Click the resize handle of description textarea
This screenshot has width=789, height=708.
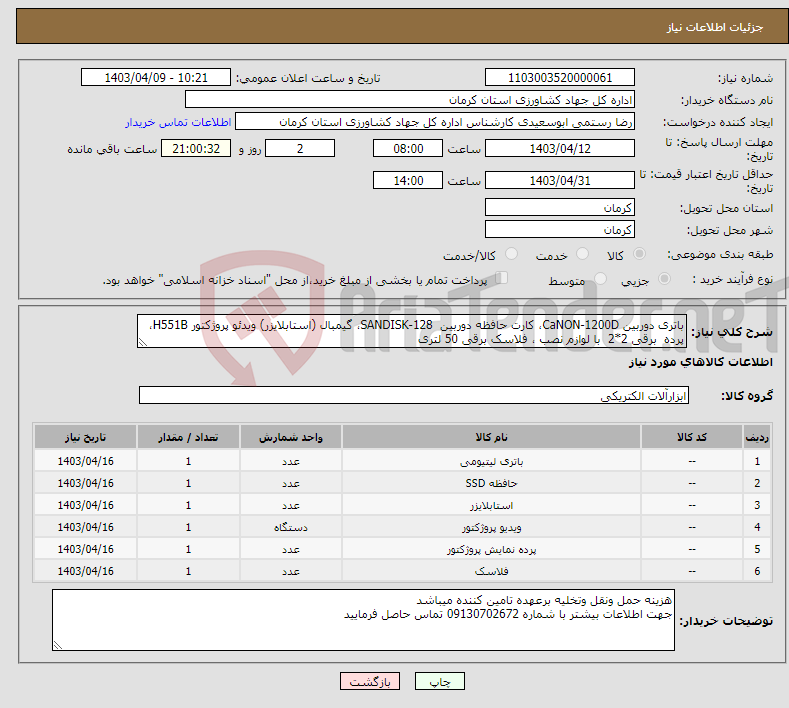(143, 343)
